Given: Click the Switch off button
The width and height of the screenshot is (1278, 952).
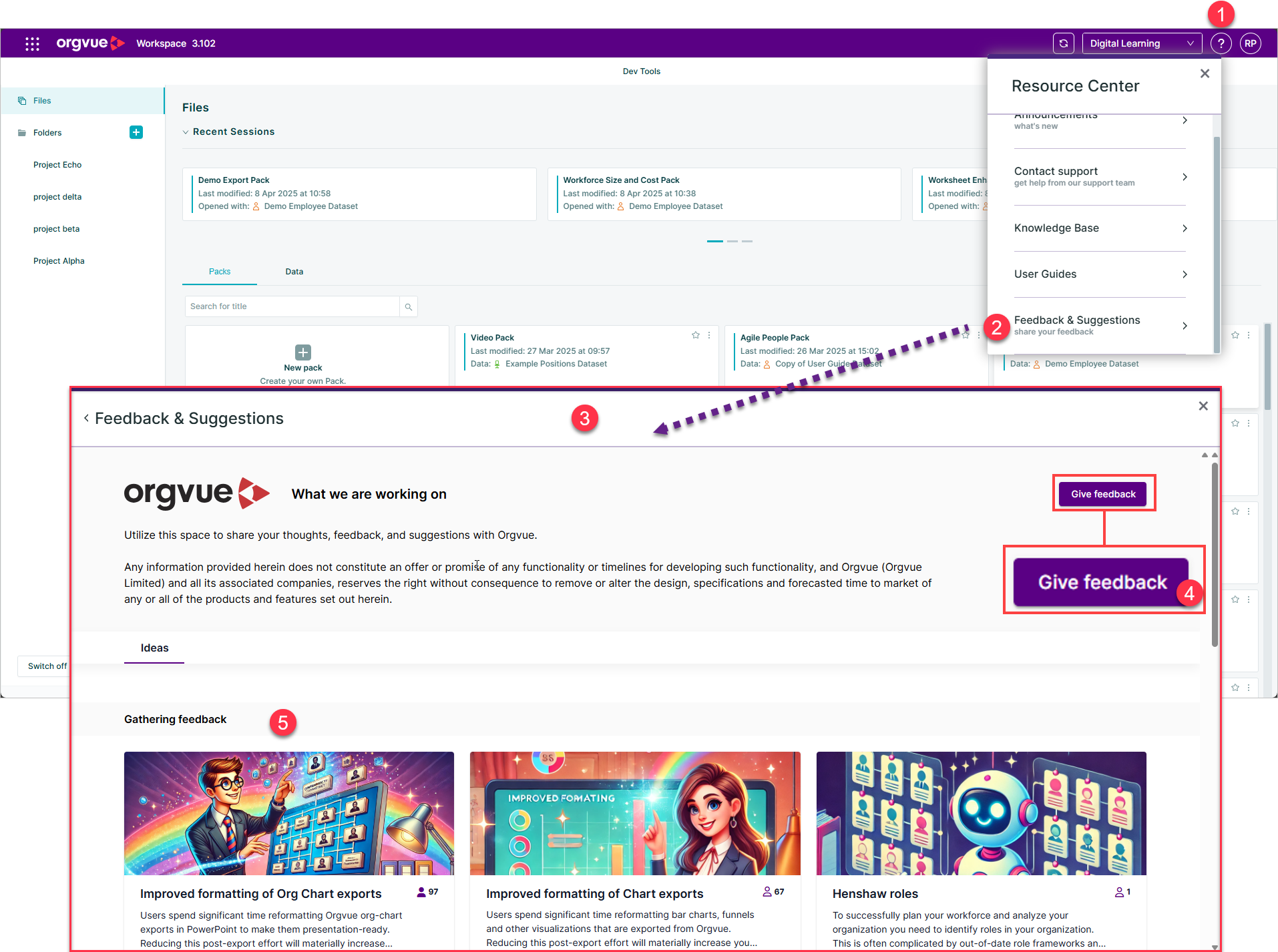Looking at the screenshot, I should point(45,666).
